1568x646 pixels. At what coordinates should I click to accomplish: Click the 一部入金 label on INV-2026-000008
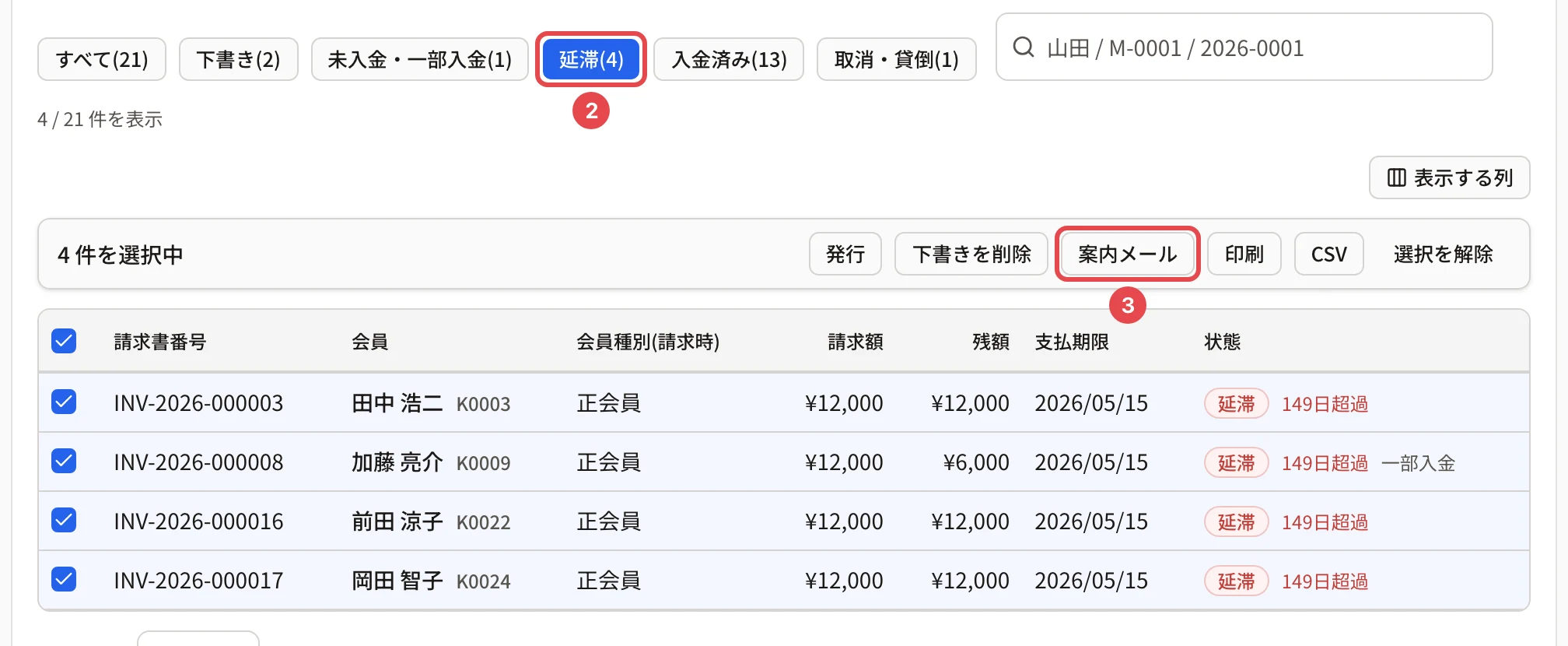click(1419, 463)
